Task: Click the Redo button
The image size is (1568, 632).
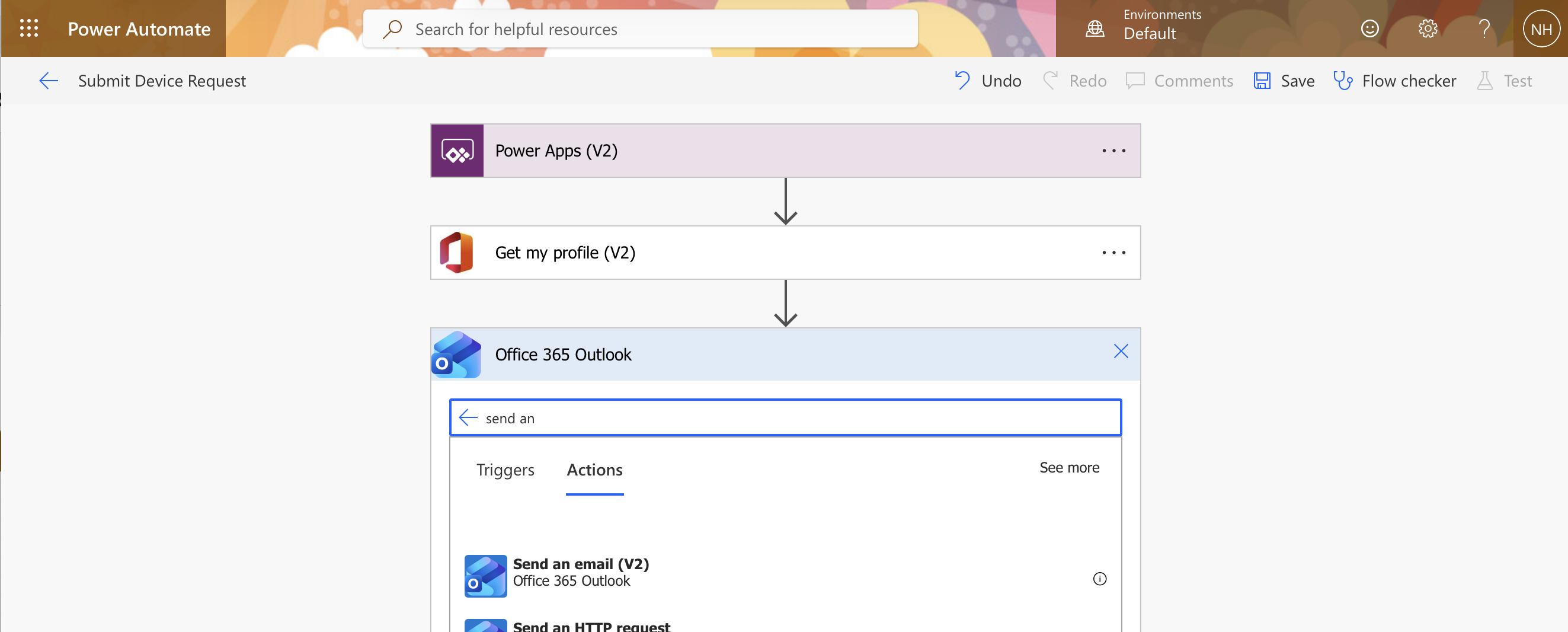Action: tap(1074, 81)
